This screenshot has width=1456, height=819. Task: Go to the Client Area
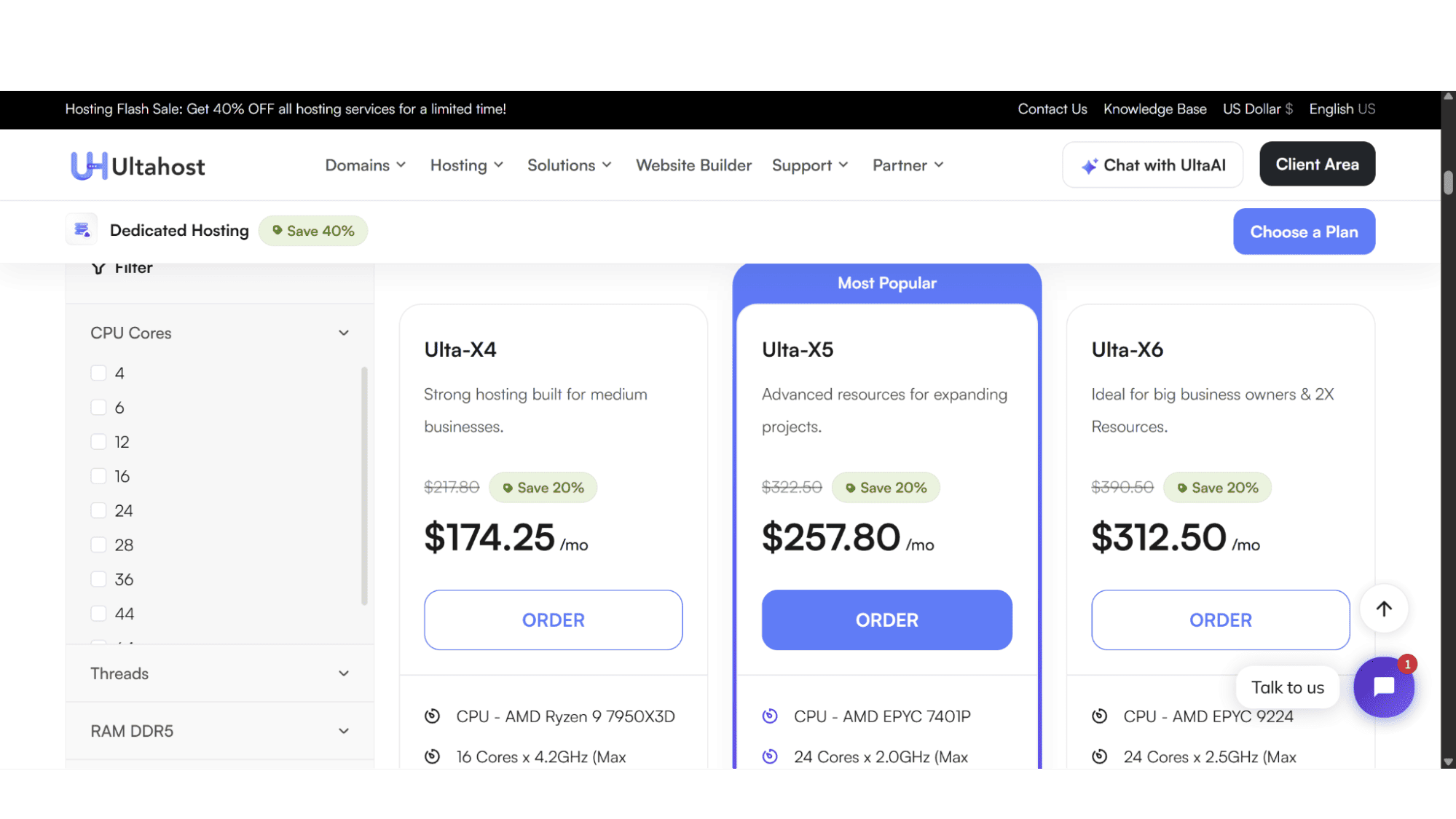[x=1317, y=164]
